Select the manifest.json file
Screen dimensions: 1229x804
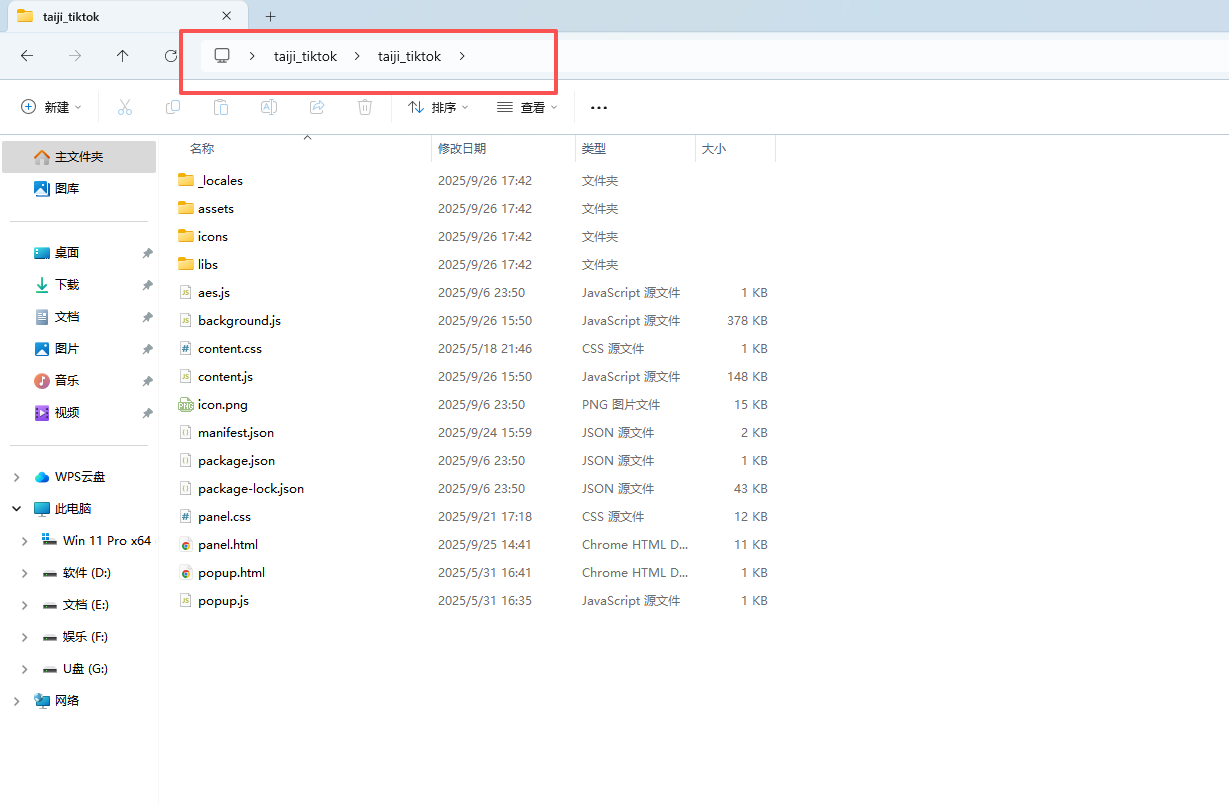click(x=236, y=433)
